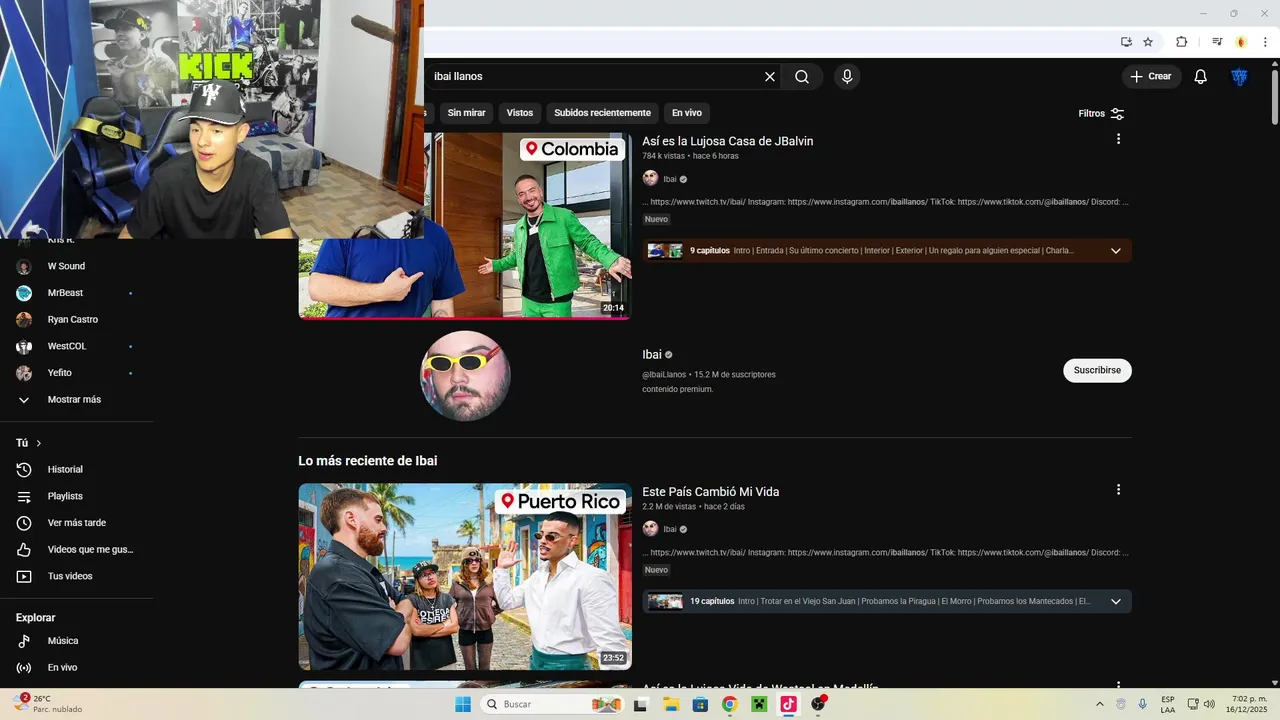
Task: Open the taskbar volume icon
Action: (1210, 704)
